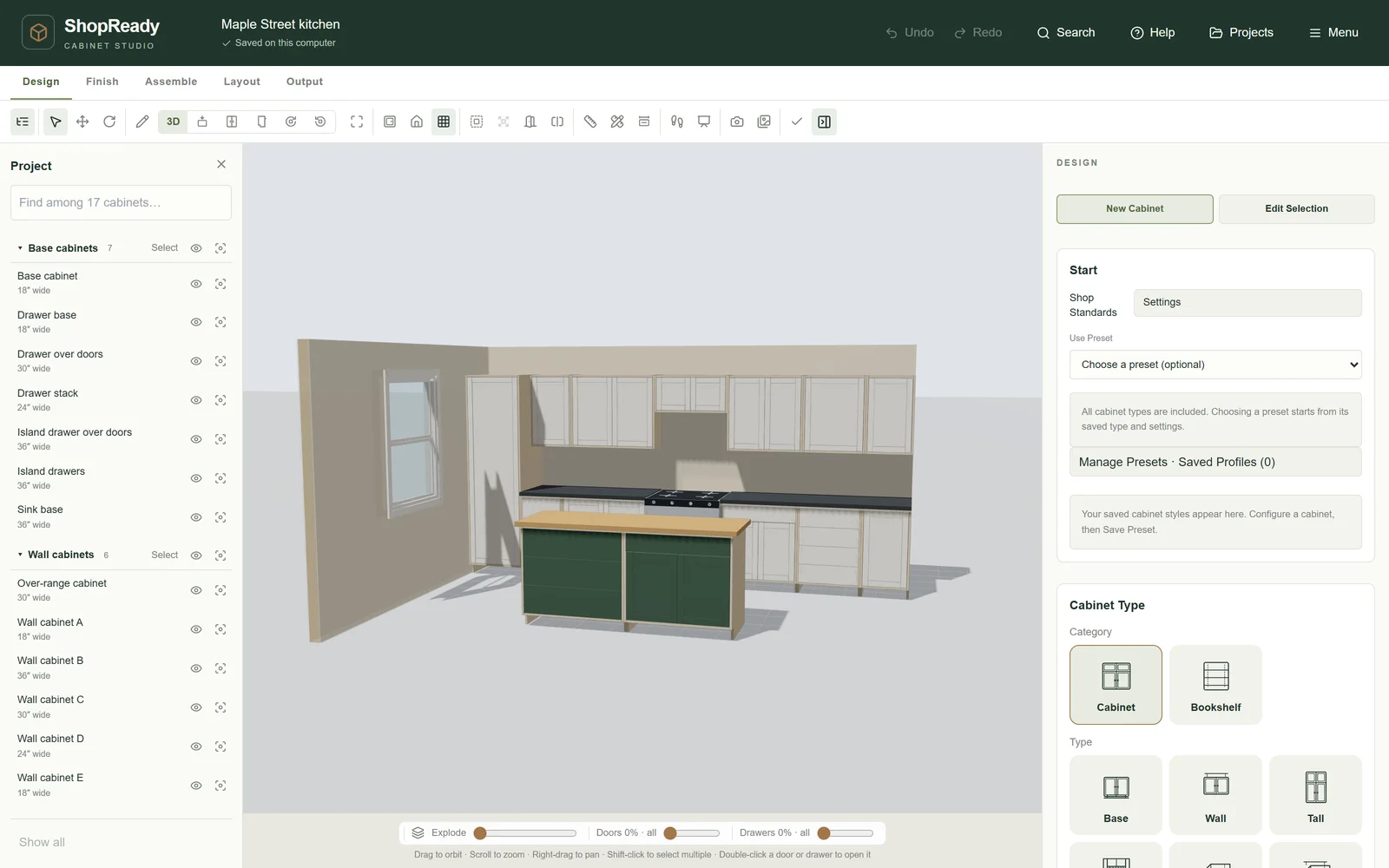This screenshot has width=1389, height=868.
Task: Hide the Drawer stack cabinet
Action: [x=196, y=400]
